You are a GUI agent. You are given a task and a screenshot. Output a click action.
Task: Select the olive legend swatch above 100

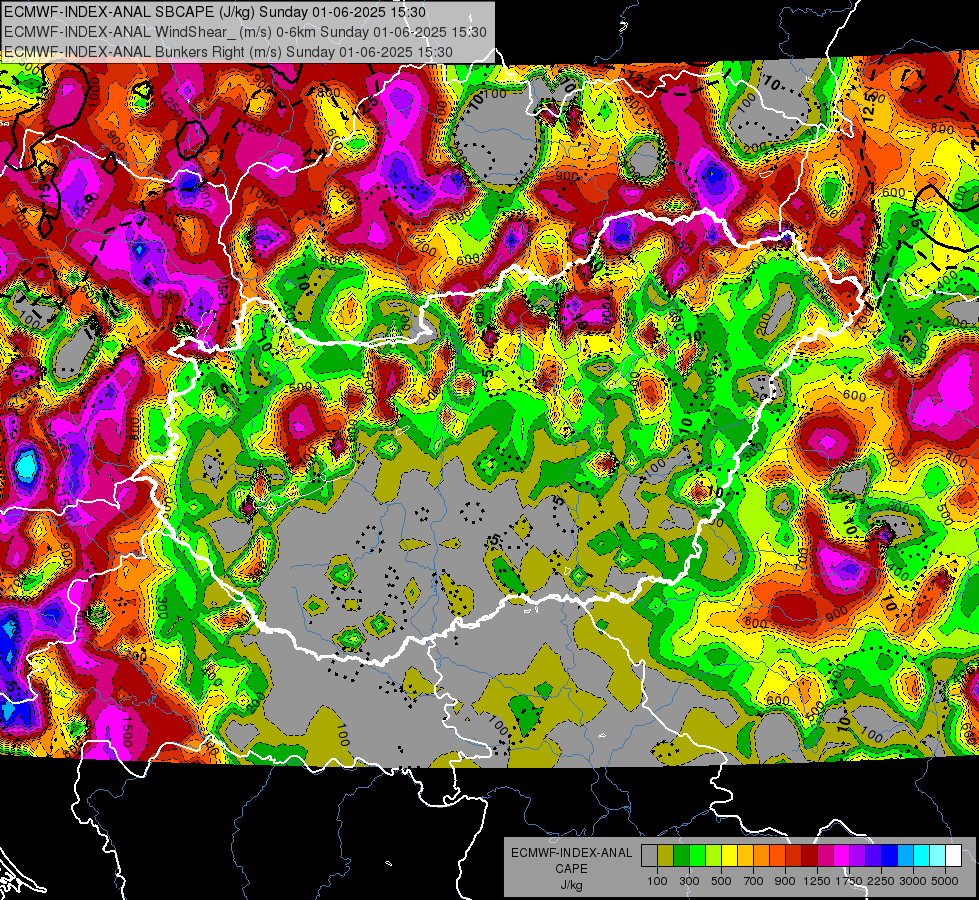point(666,856)
